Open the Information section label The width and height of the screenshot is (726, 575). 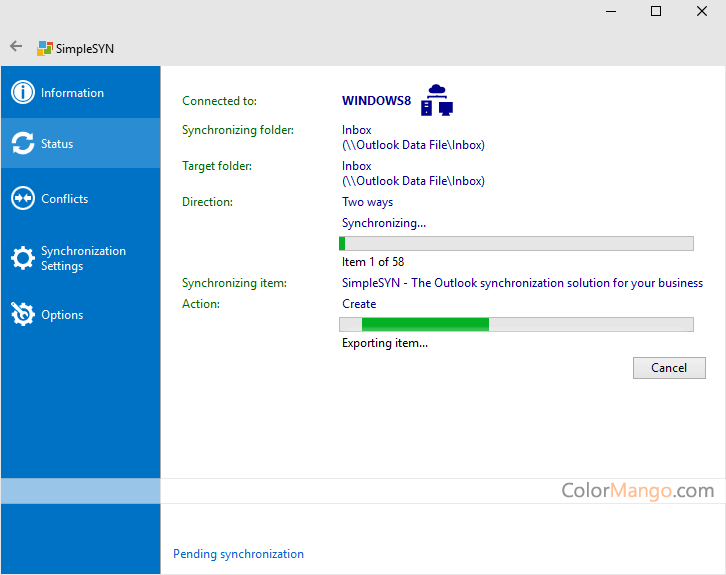click(x=72, y=93)
